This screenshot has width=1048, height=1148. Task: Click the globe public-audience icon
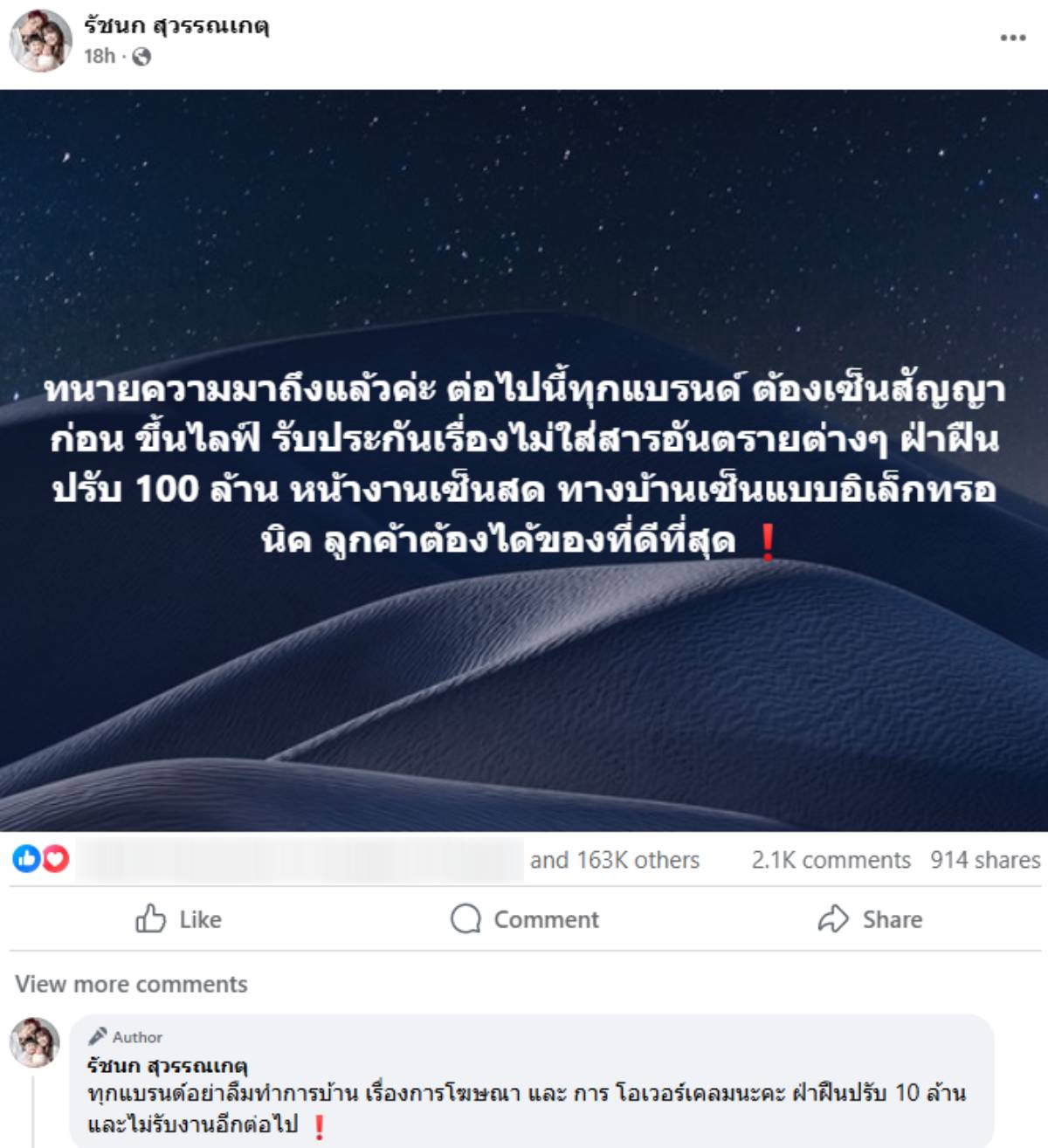141,57
